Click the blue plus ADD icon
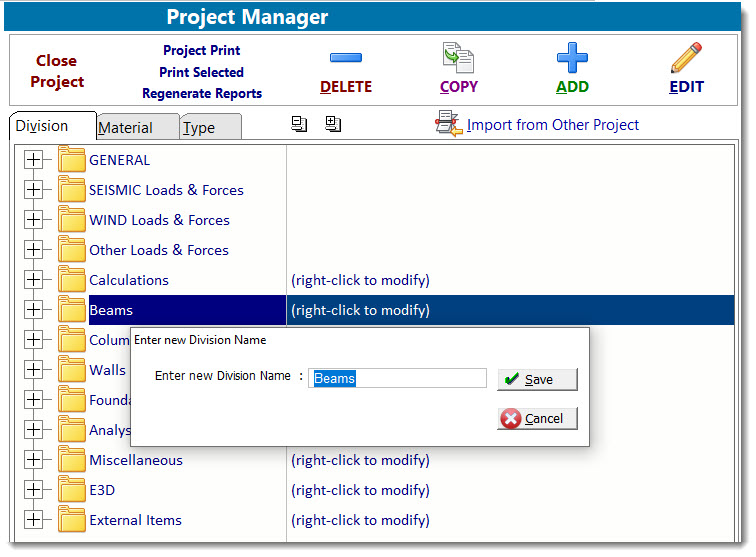 (572, 58)
